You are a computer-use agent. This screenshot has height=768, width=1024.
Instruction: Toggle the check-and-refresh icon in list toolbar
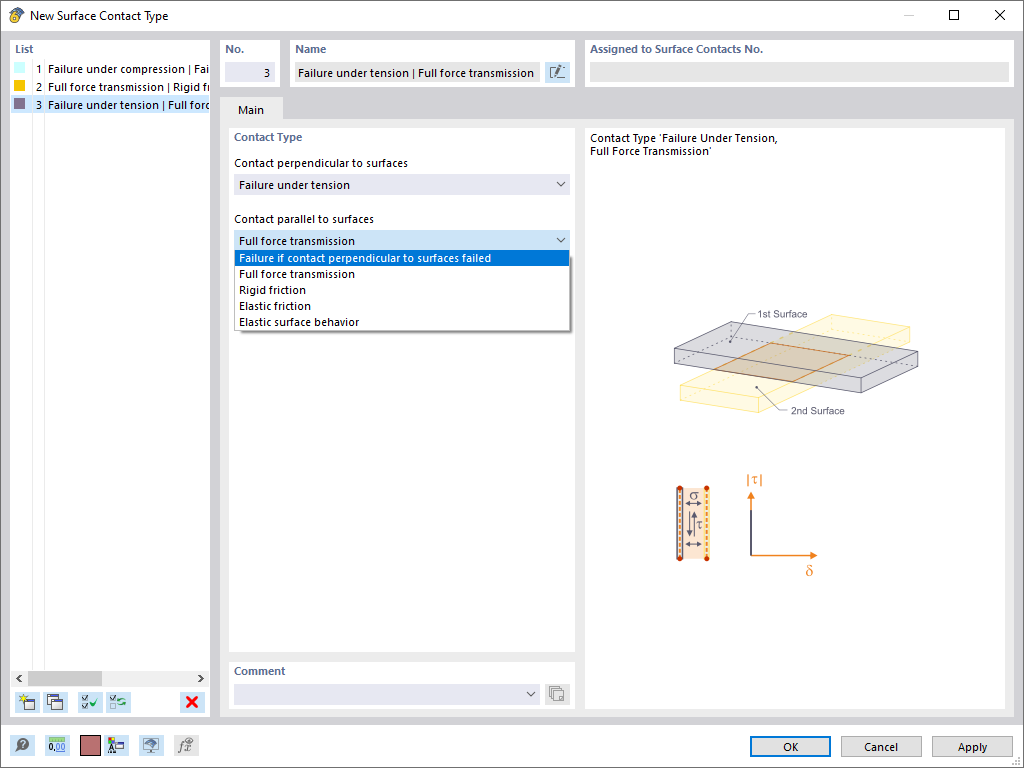point(118,702)
